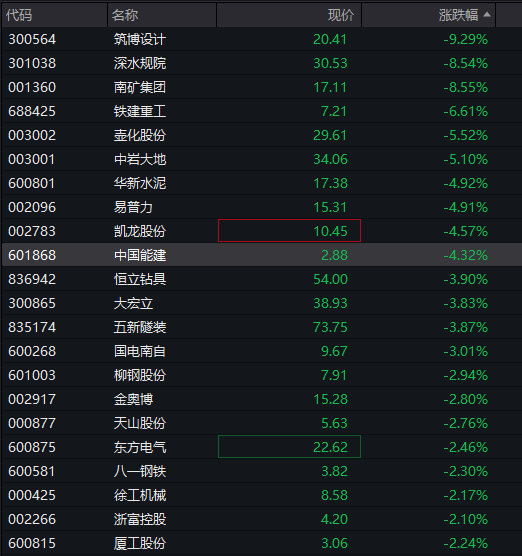Select the 浙富控股 stock name

[x=140, y=519]
